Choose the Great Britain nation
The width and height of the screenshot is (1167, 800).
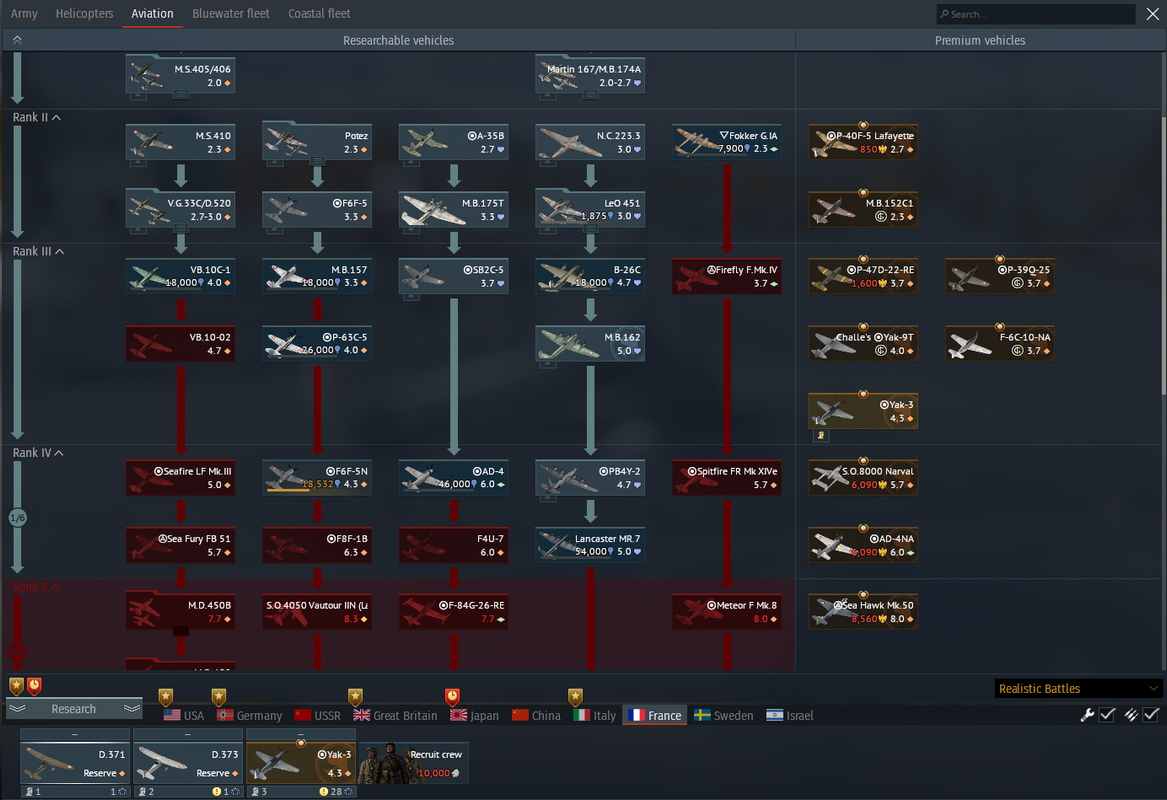tap(395, 715)
